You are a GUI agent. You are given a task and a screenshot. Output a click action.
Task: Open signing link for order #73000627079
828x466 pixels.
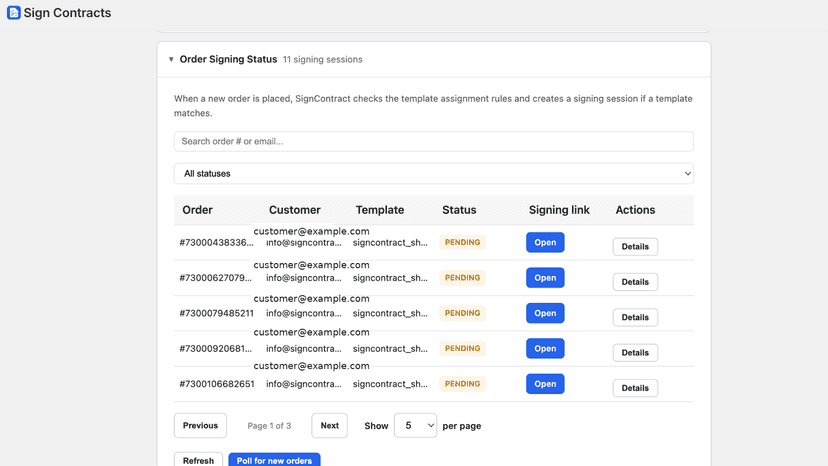545,278
